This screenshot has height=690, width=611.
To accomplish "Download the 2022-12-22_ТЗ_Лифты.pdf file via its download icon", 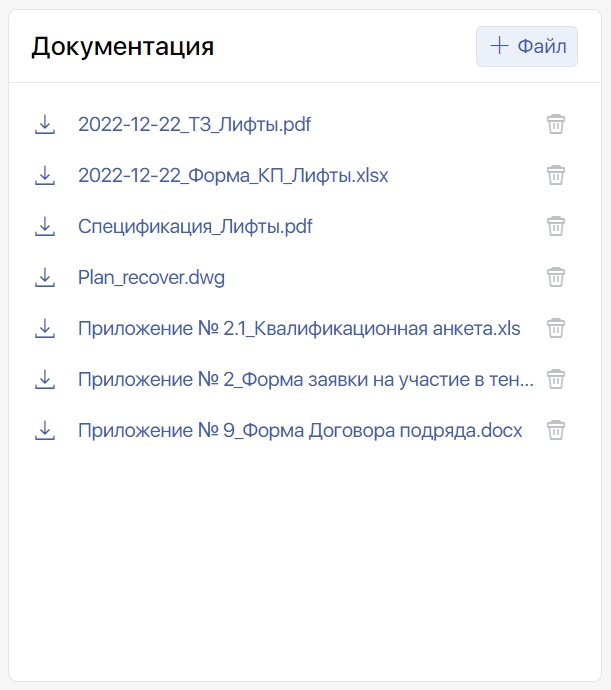I will 45,124.
